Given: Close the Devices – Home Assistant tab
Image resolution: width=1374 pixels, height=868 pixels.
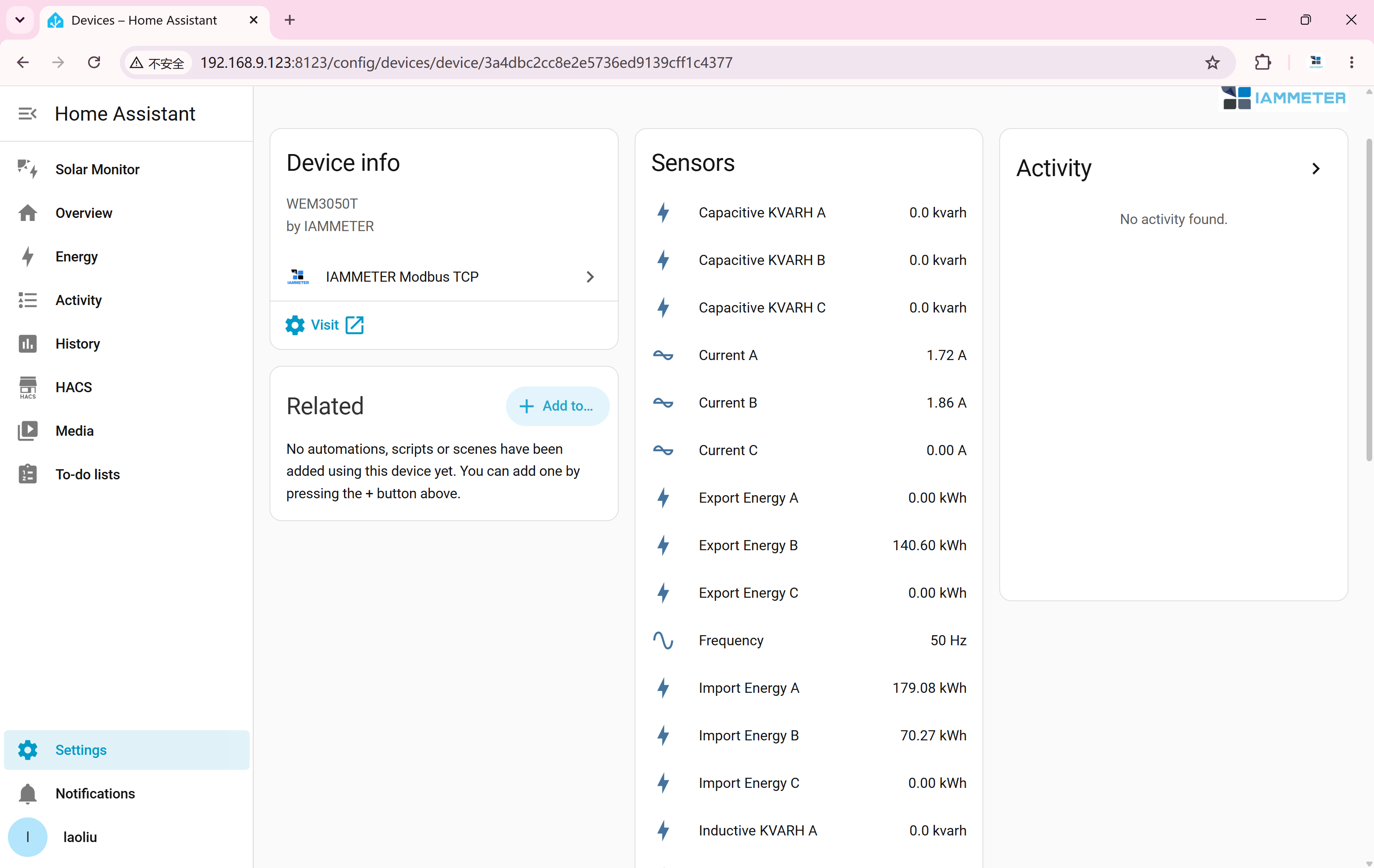Looking at the screenshot, I should [x=253, y=20].
